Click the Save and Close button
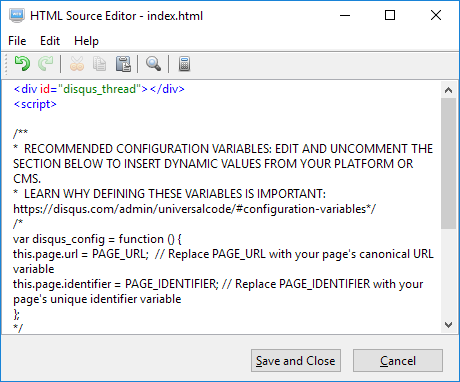 click(x=296, y=361)
